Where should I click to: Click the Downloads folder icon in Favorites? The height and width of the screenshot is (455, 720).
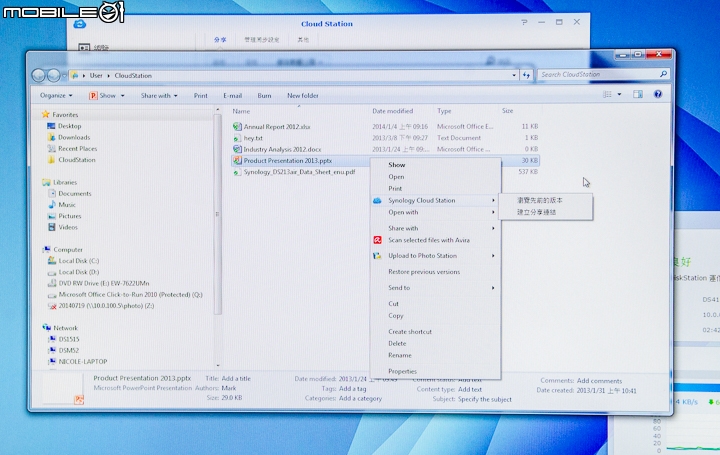pyautogui.click(x=51, y=137)
